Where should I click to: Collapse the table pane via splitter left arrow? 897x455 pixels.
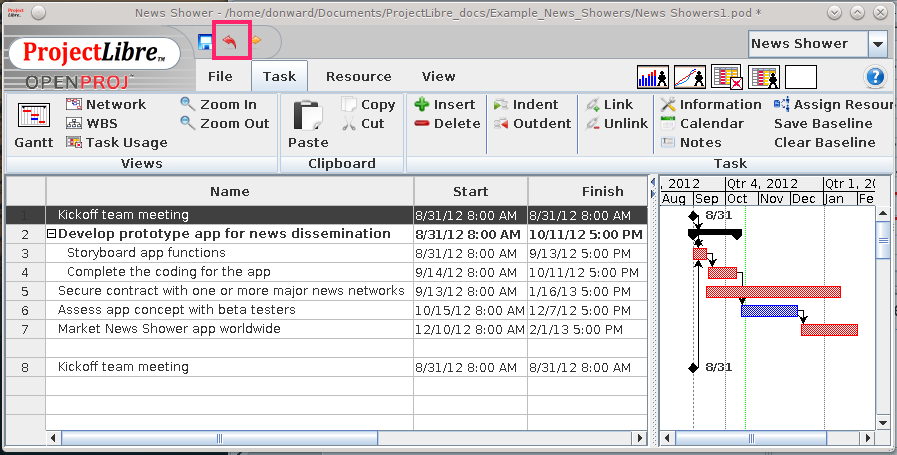tap(653, 183)
